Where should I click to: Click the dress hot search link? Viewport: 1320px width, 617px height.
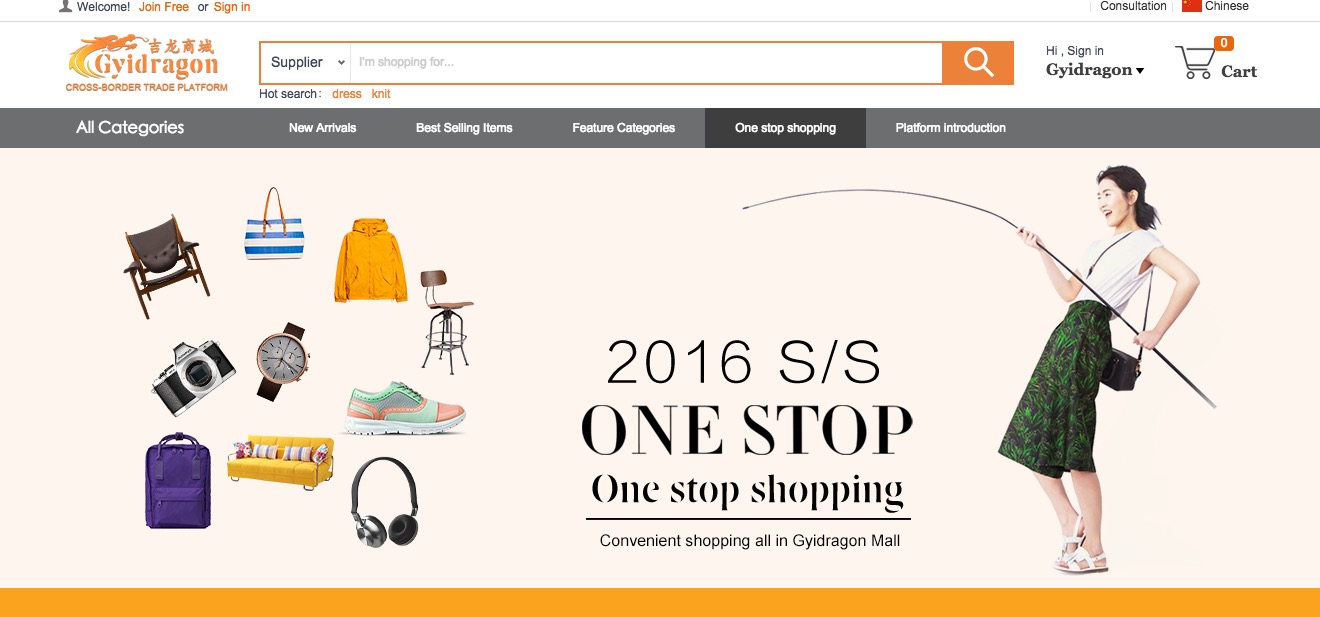pyautogui.click(x=347, y=94)
